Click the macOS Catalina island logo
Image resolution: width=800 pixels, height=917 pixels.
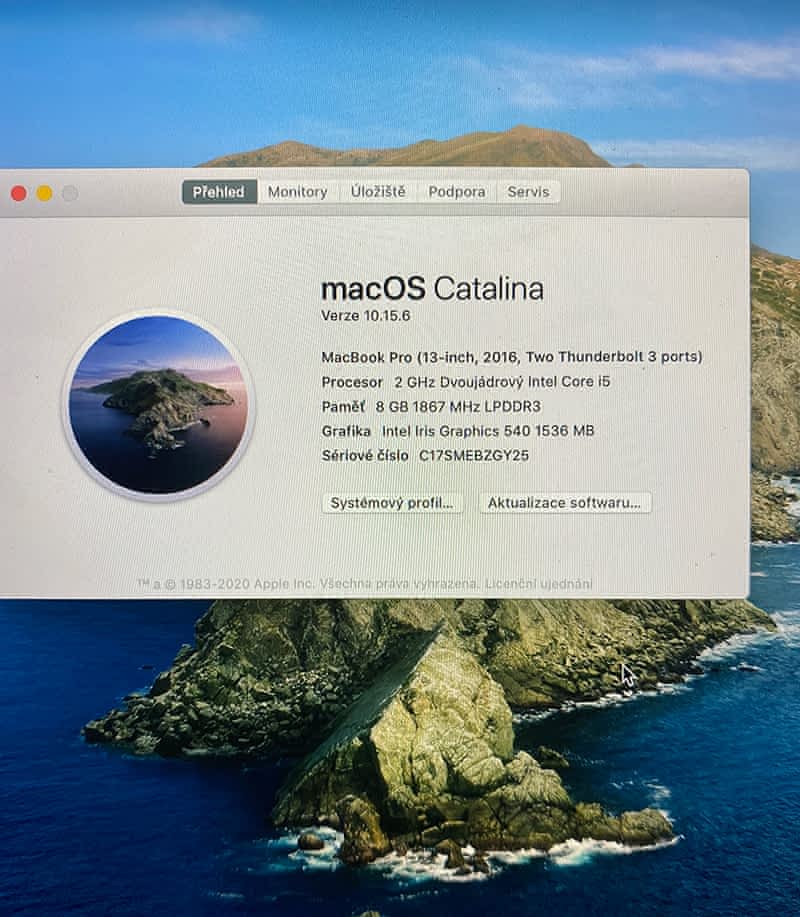pos(158,405)
